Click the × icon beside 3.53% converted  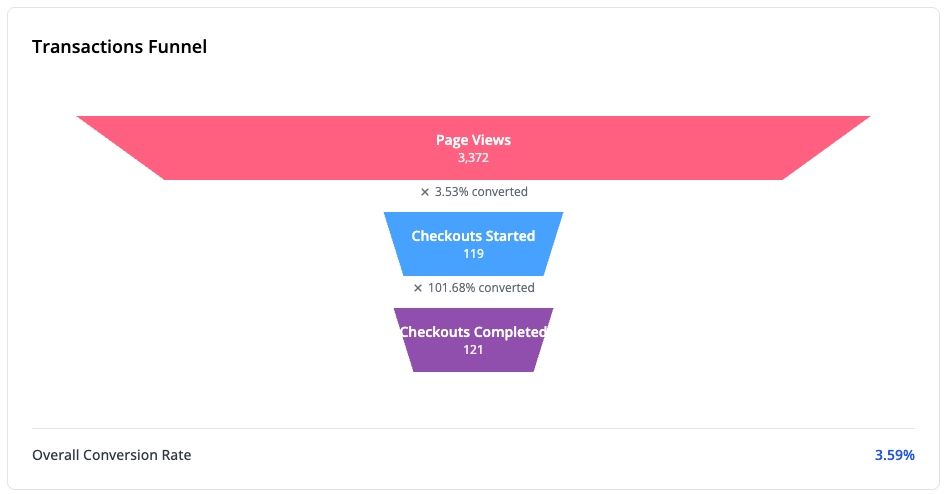point(425,192)
